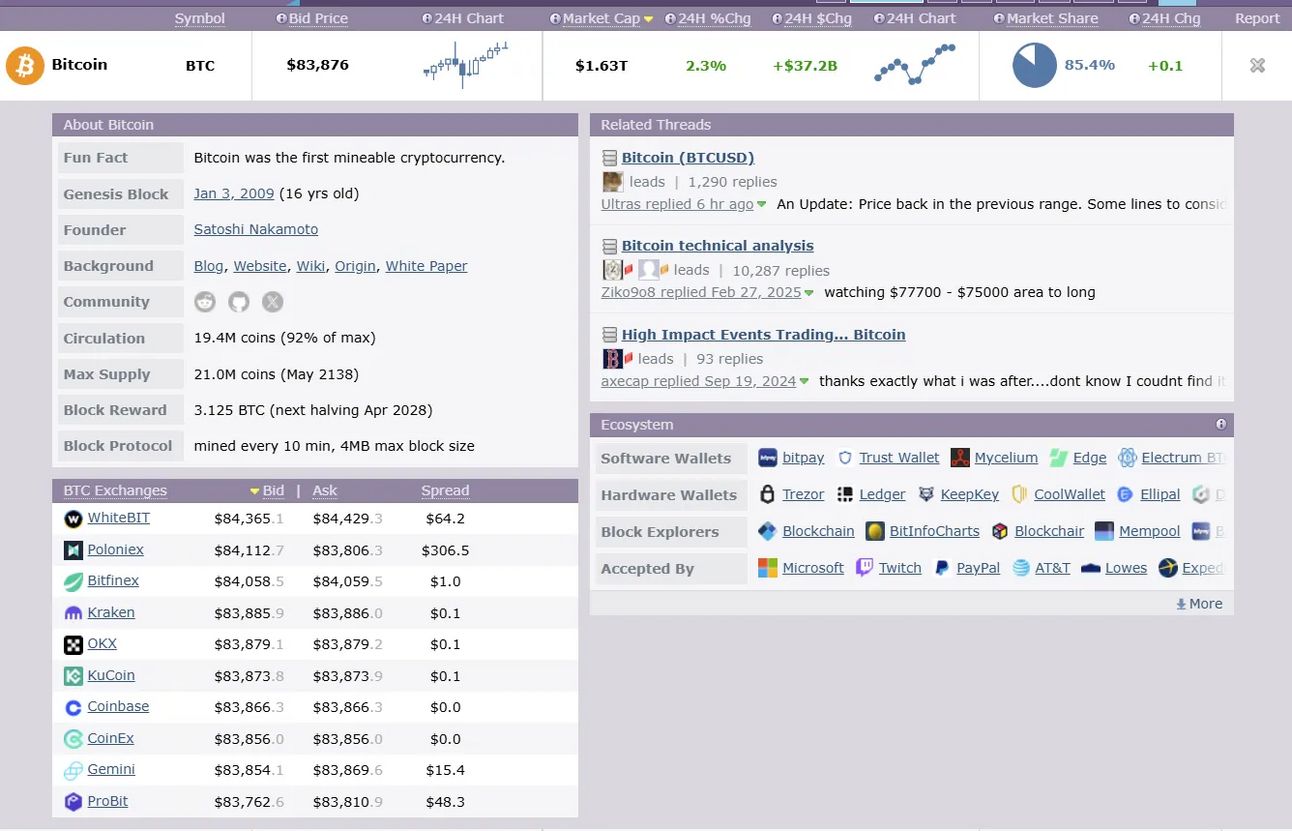Click the Twitch logo icon
This screenshot has width=1292, height=831.
tap(865, 568)
